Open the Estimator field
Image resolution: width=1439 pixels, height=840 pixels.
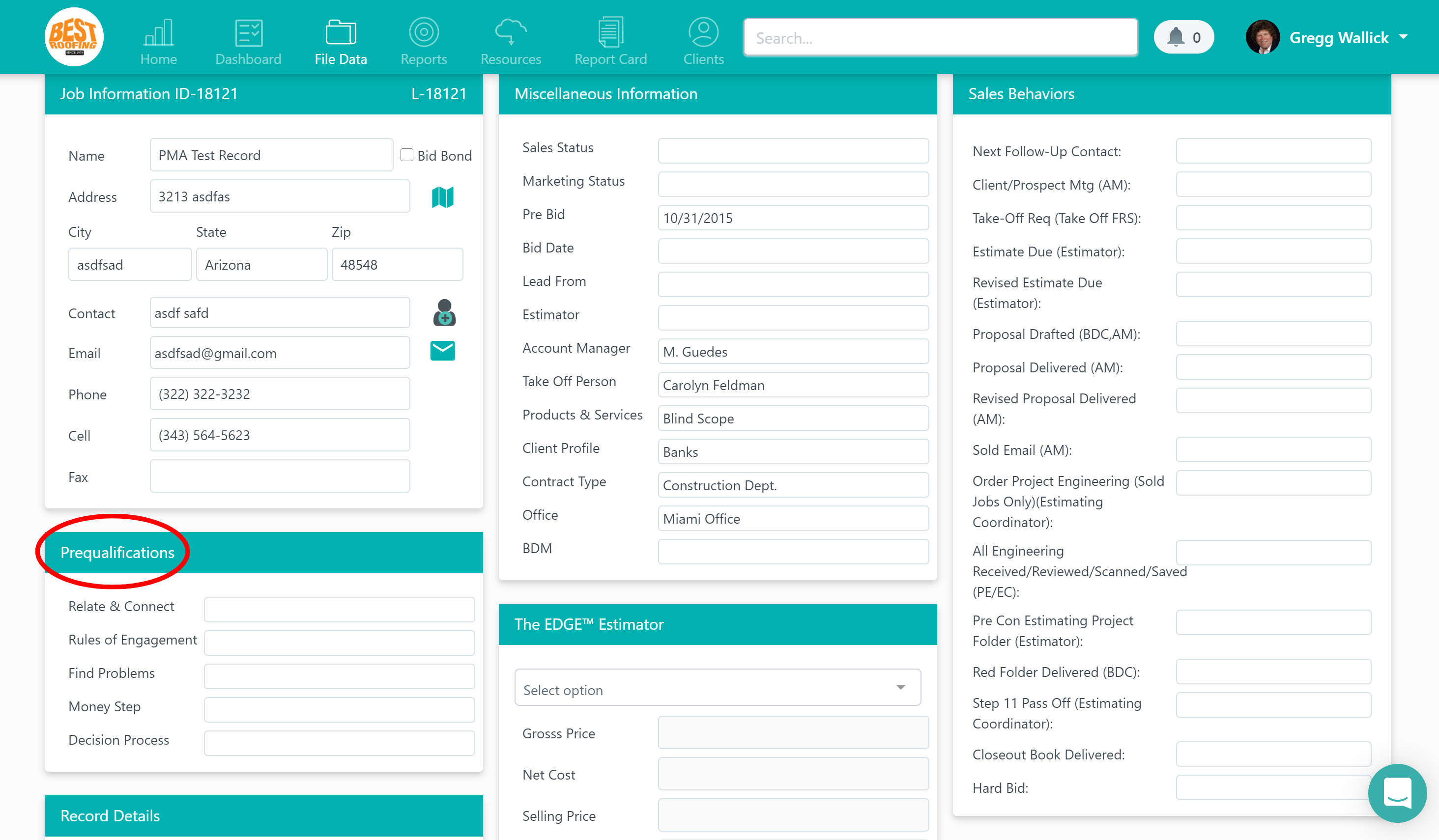click(793, 318)
